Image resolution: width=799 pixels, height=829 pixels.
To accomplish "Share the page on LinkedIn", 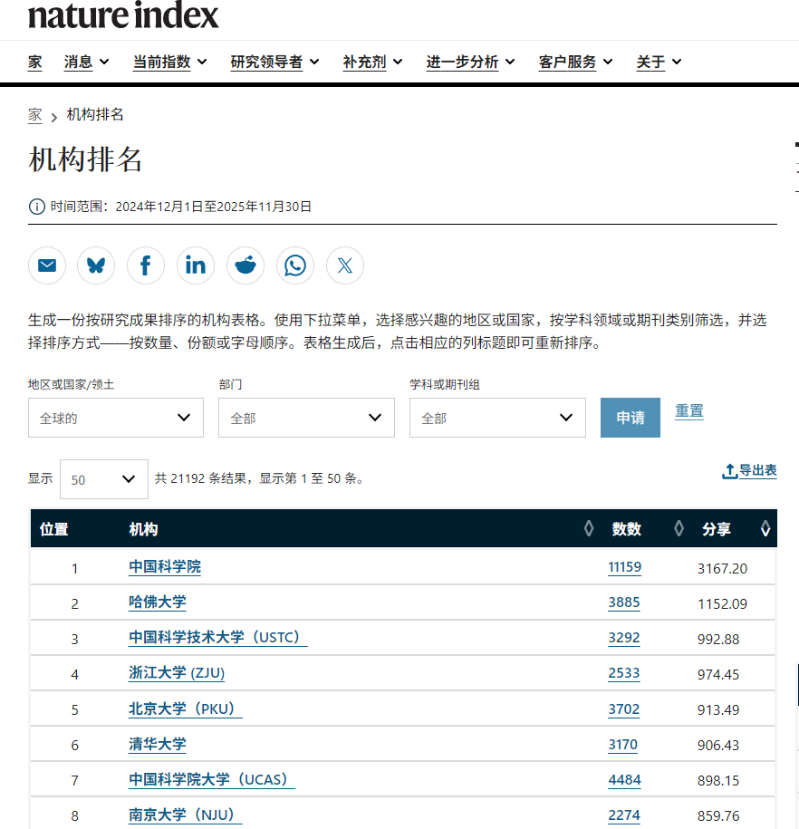I will [x=196, y=265].
